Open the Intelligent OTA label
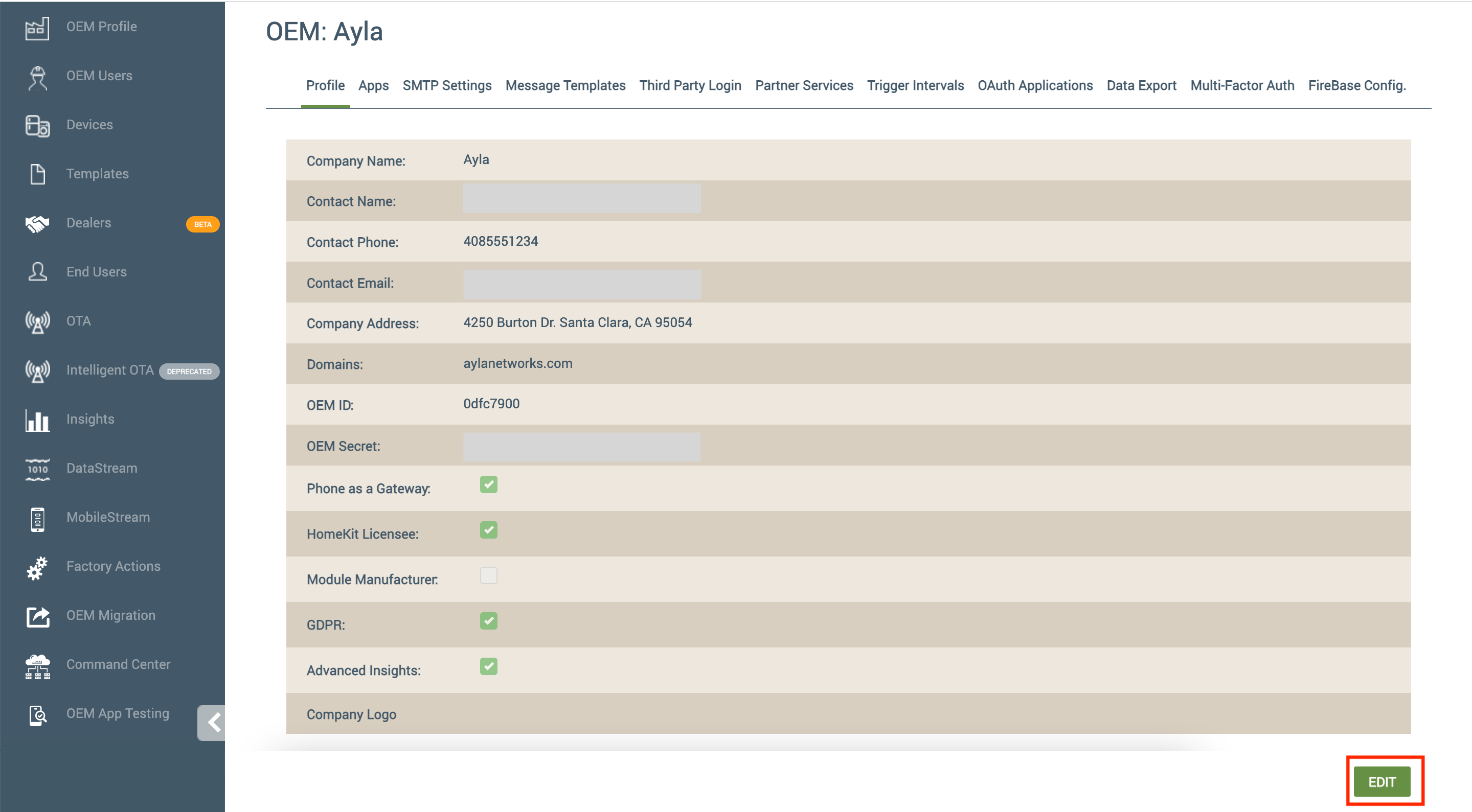This screenshot has width=1472, height=812. coord(110,370)
